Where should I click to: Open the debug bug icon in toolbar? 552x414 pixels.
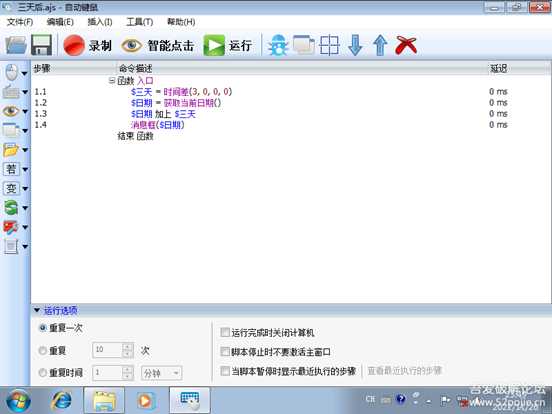tap(278, 45)
